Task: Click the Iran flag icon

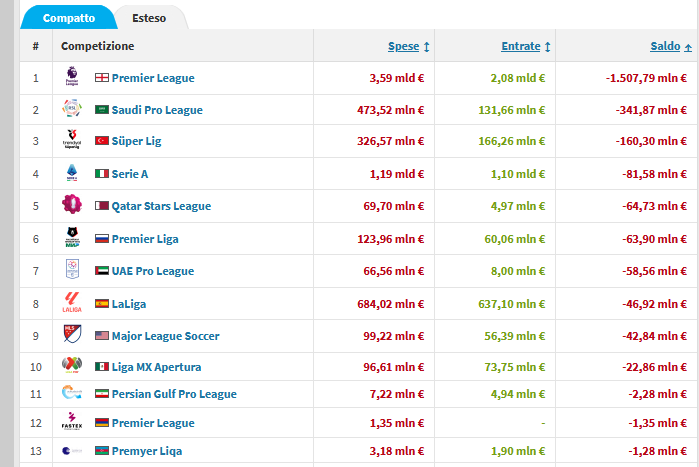Action: (102, 394)
